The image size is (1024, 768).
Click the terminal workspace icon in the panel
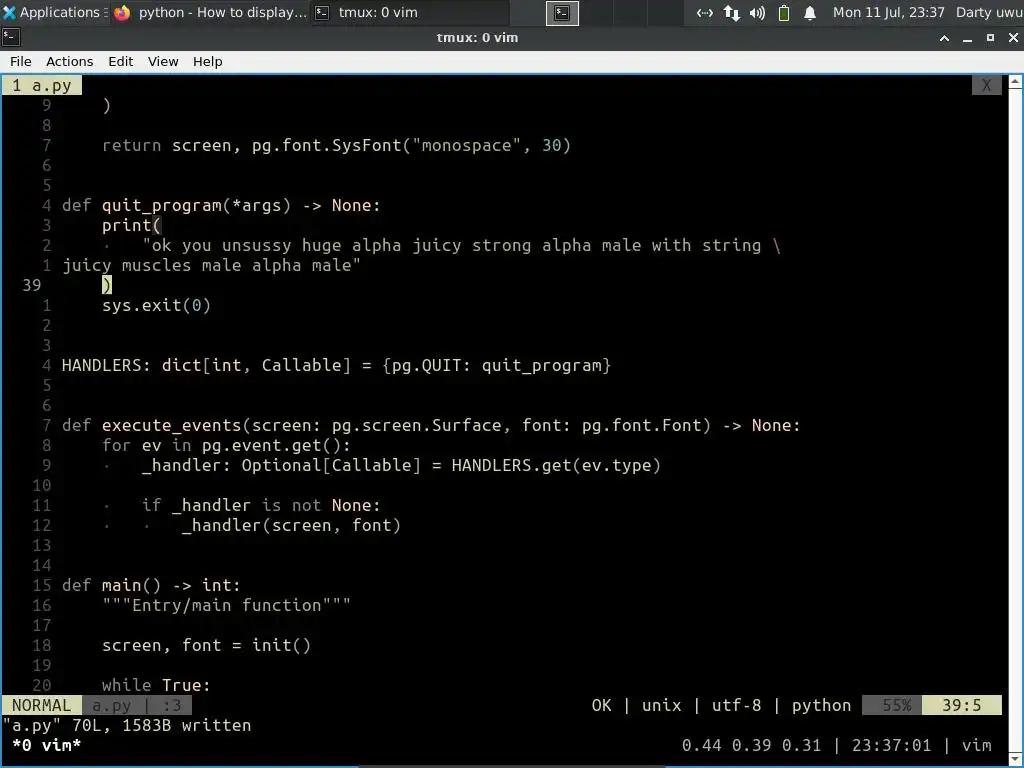coord(562,13)
